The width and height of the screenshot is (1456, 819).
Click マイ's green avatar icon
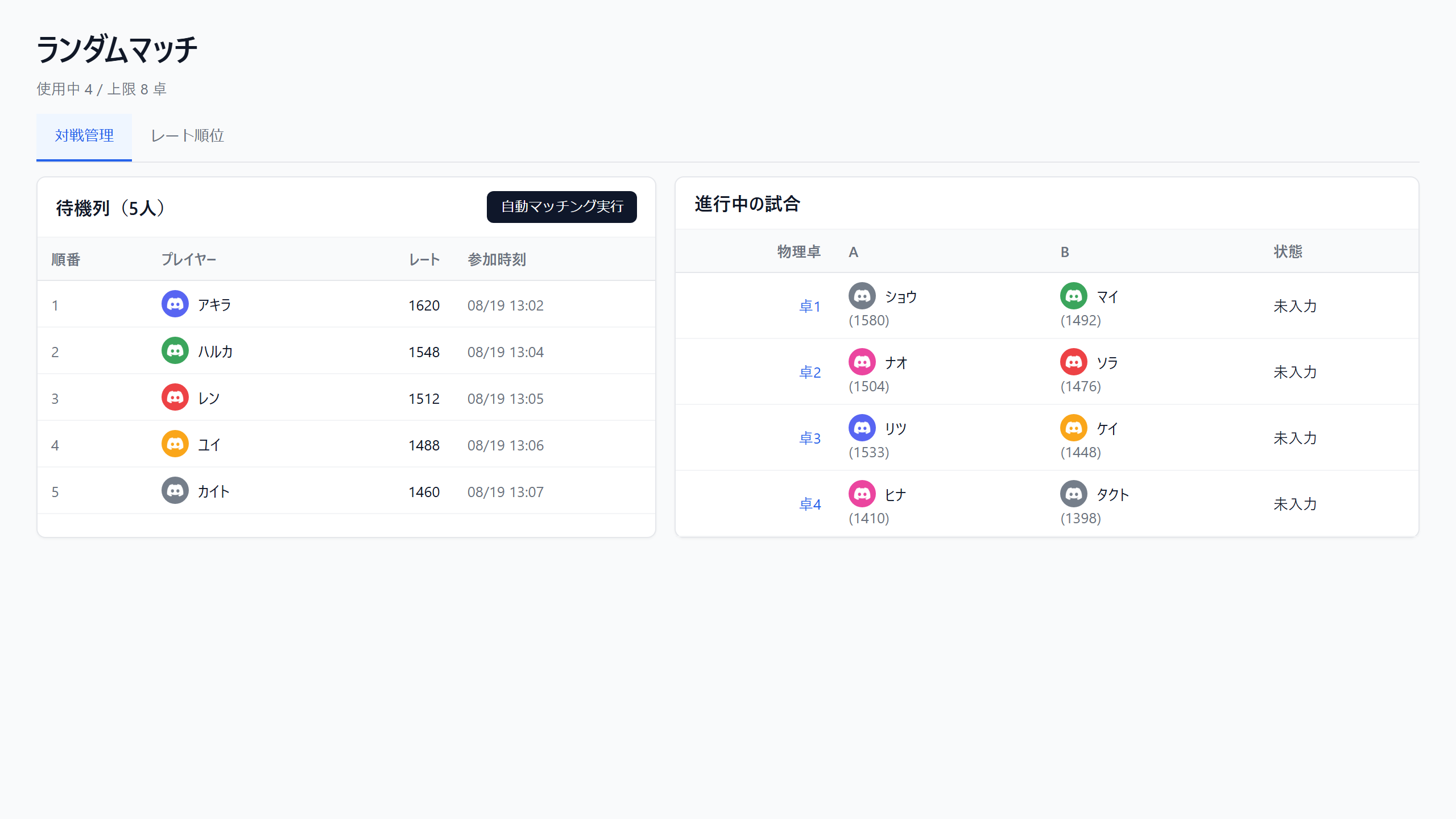point(1074,296)
